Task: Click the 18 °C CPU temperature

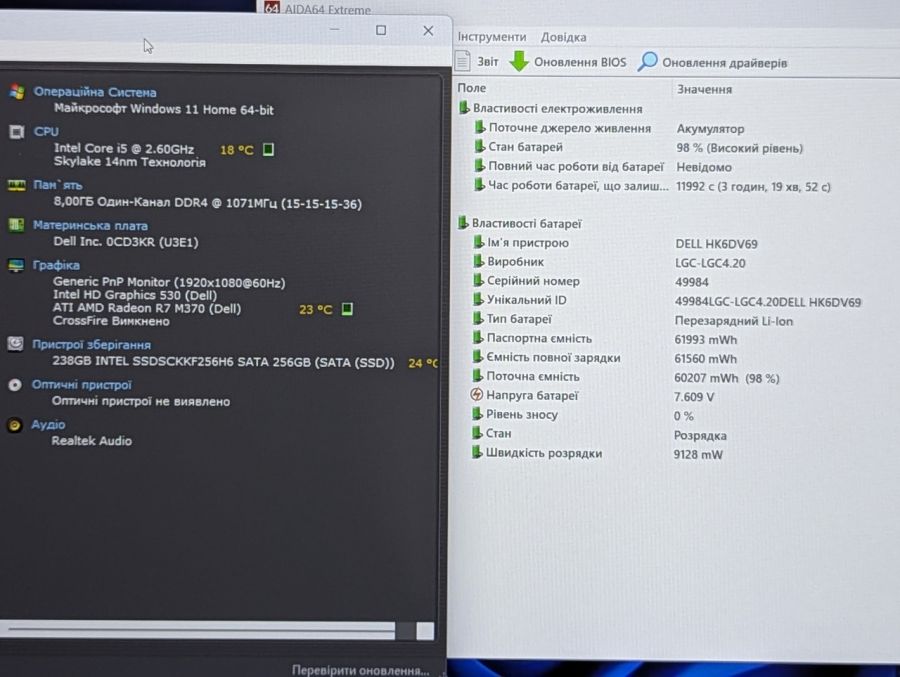Action: (236, 150)
